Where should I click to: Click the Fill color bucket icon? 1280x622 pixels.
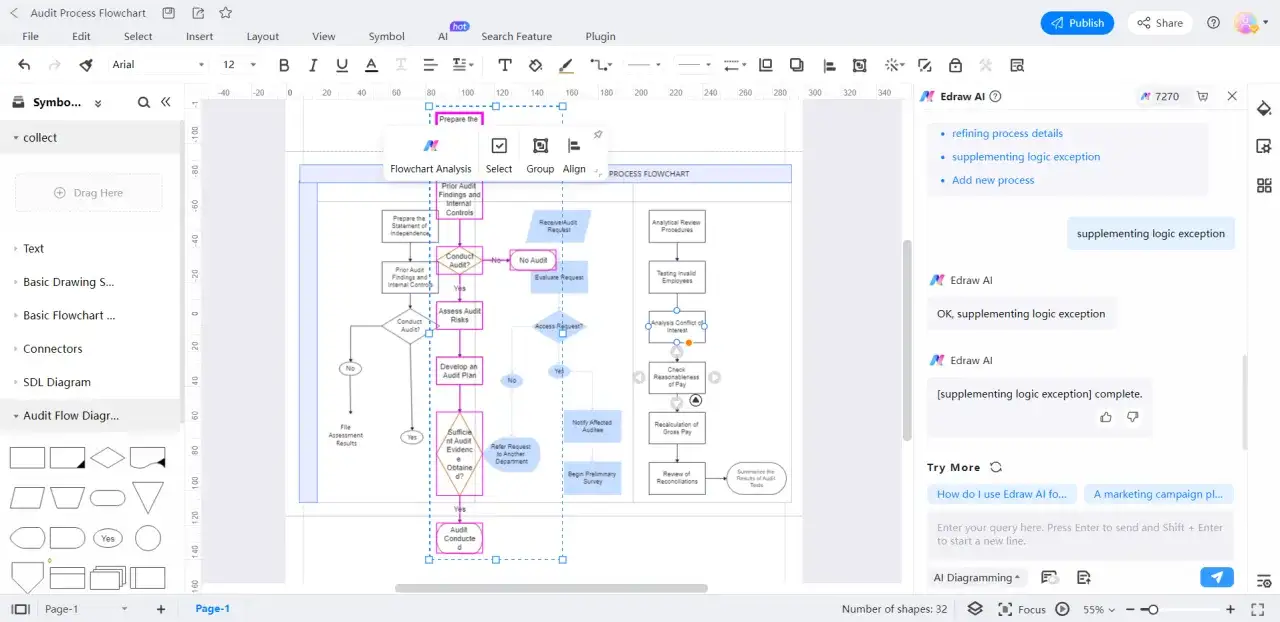[535, 65]
